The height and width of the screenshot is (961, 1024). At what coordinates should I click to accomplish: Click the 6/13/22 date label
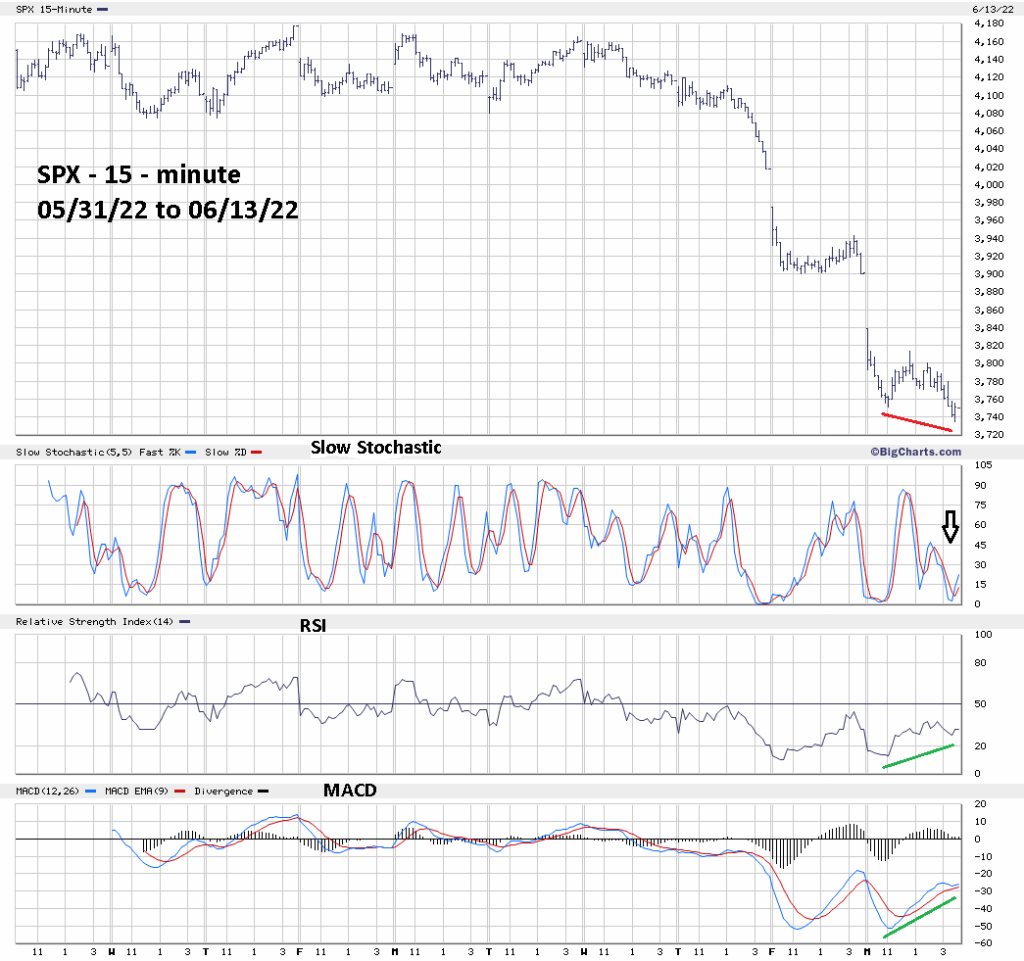[x=989, y=9]
